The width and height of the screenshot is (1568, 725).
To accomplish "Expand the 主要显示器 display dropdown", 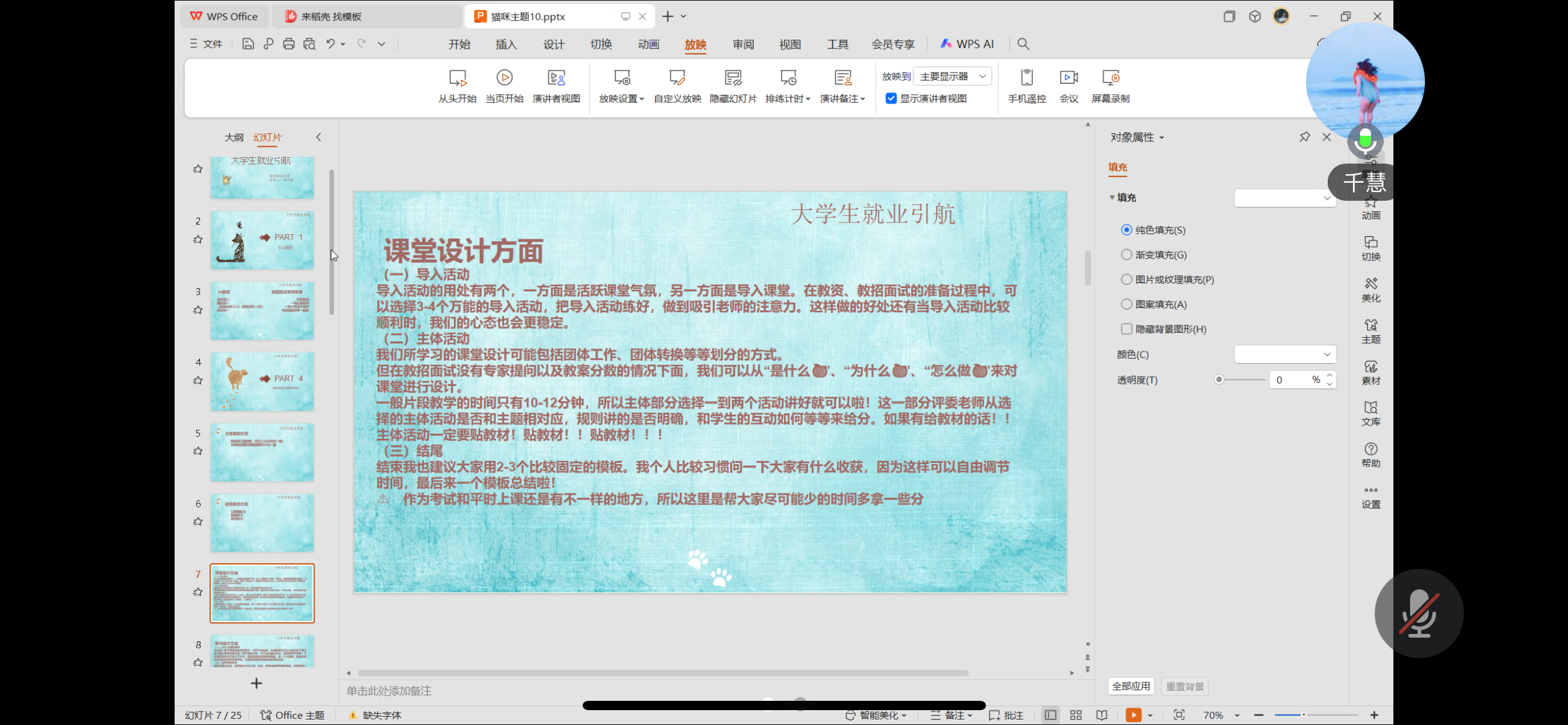I will click(982, 76).
